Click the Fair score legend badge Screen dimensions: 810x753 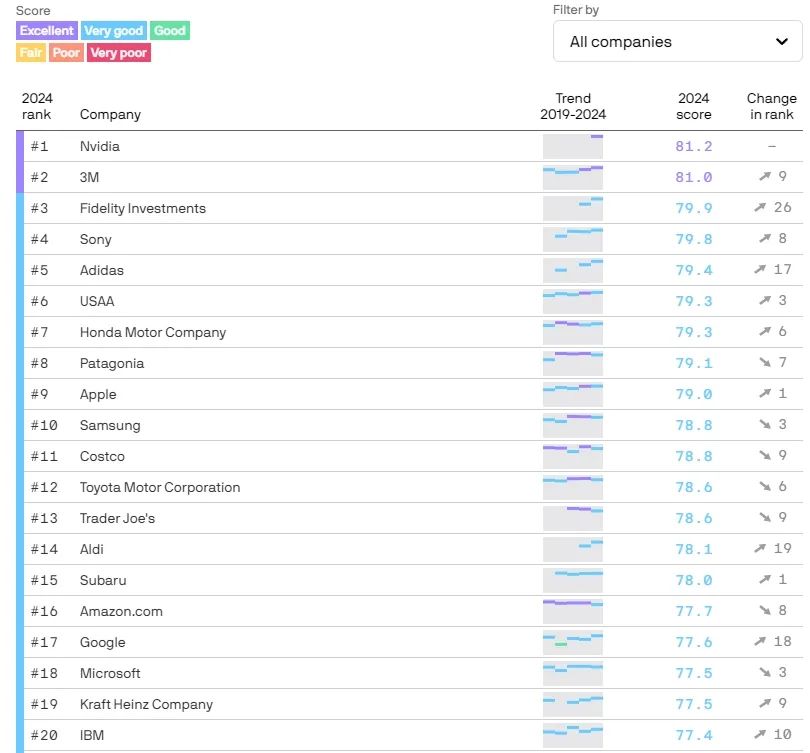[x=31, y=53]
